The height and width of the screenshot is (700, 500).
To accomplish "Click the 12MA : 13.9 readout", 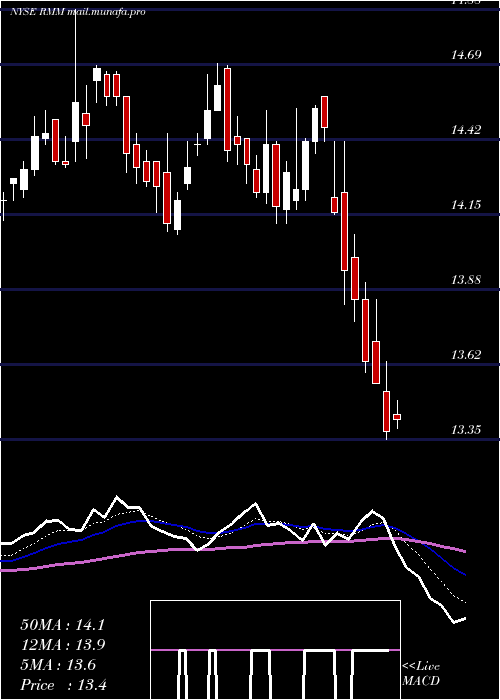I will point(62,645).
